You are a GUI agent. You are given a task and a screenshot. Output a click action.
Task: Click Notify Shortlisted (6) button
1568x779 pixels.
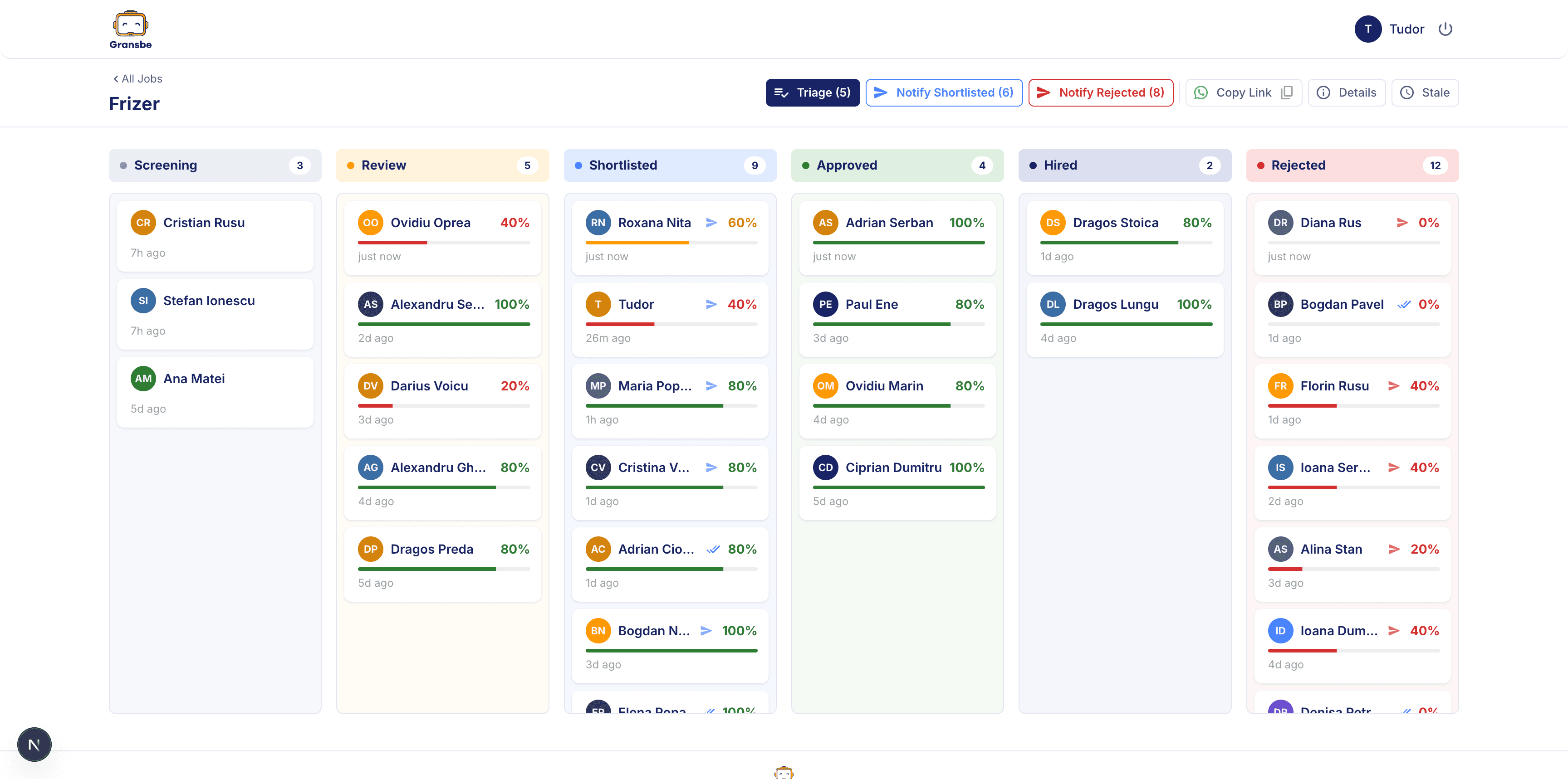(944, 93)
